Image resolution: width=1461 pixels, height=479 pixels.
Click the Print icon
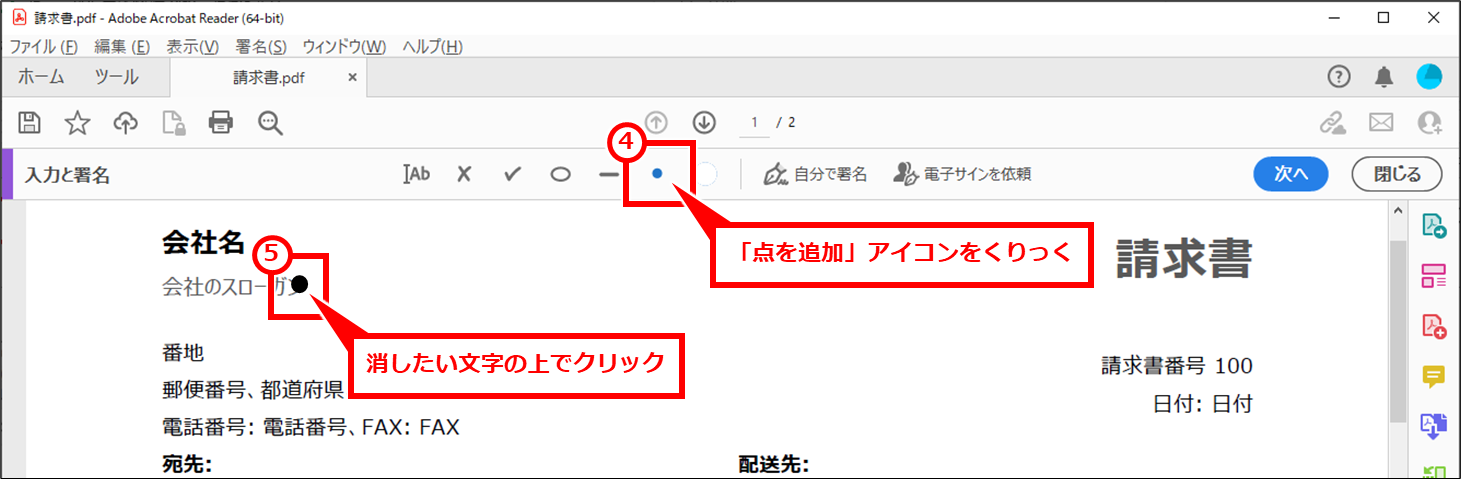coord(220,122)
